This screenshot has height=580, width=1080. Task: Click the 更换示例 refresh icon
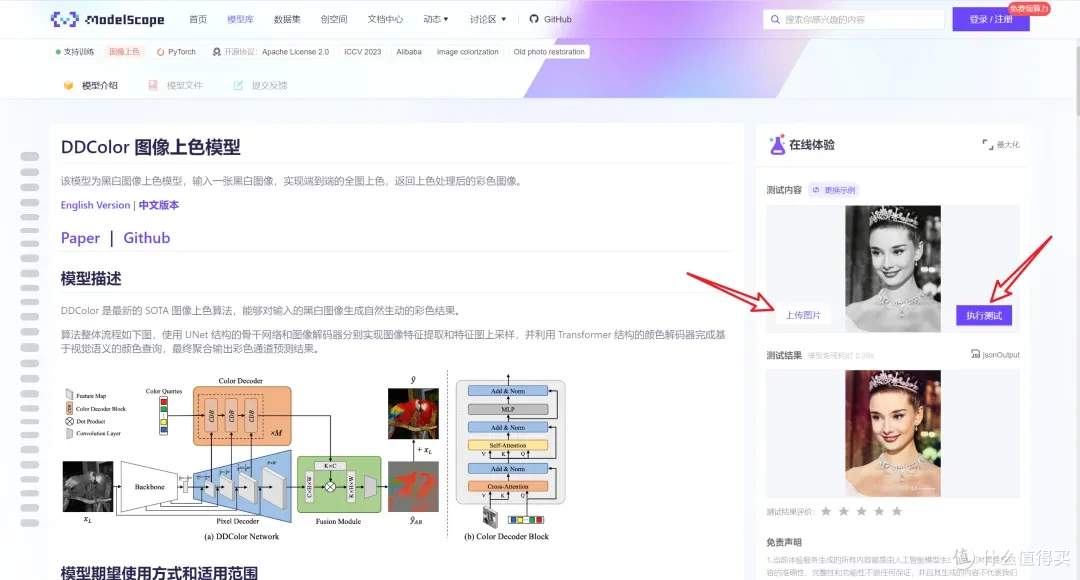[816, 190]
